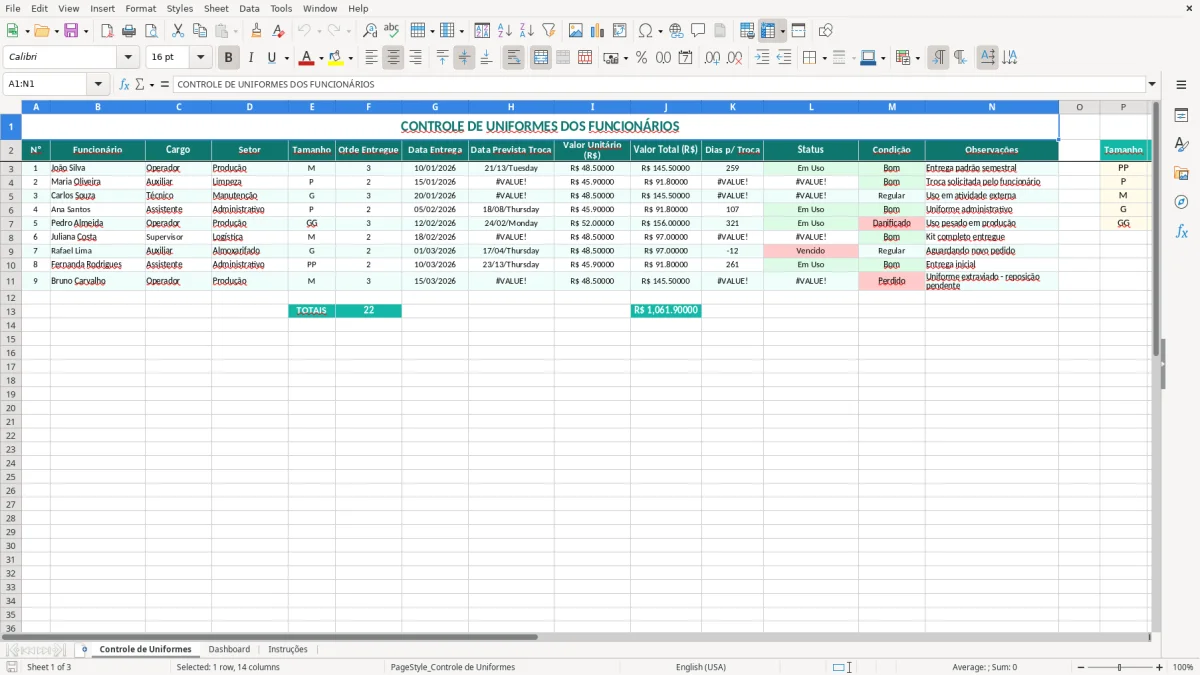Open the Font Size dropdown arrow
1200x675 pixels.
tap(200, 58)
